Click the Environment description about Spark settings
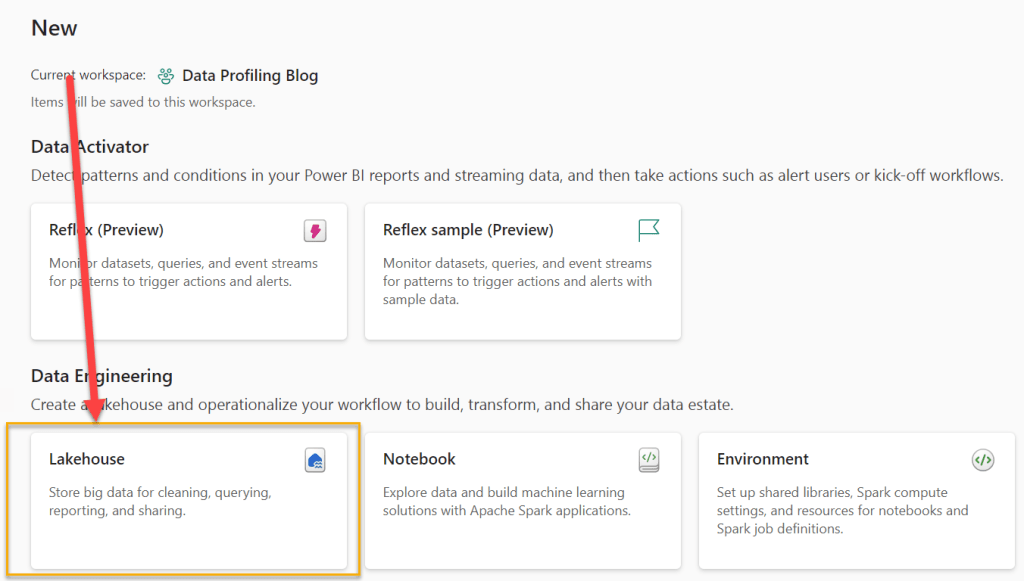The width and height of the screenshot is (1024, 581). tap(842, 510)
